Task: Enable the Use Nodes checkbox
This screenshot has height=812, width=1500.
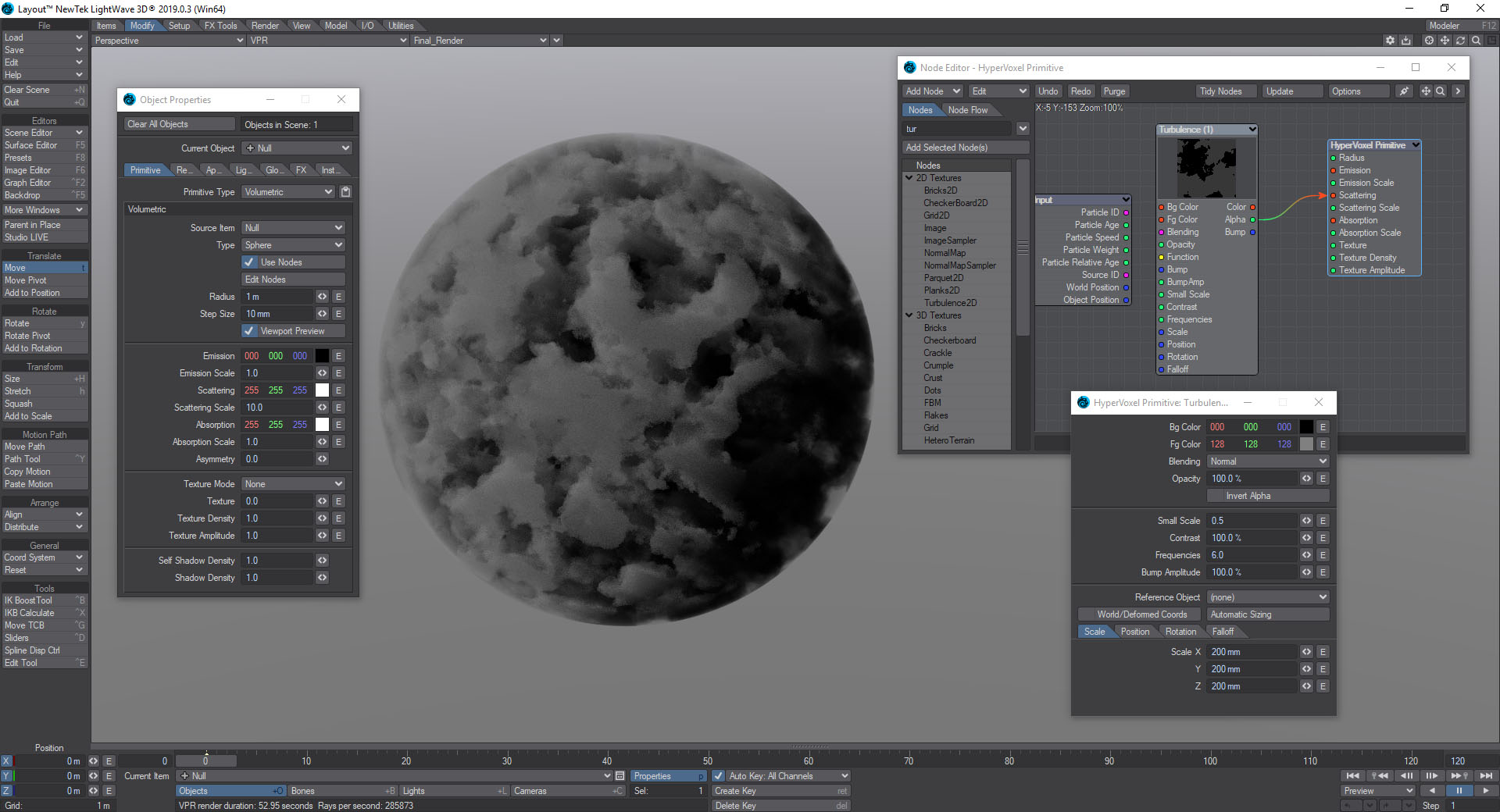Action: 249,262
